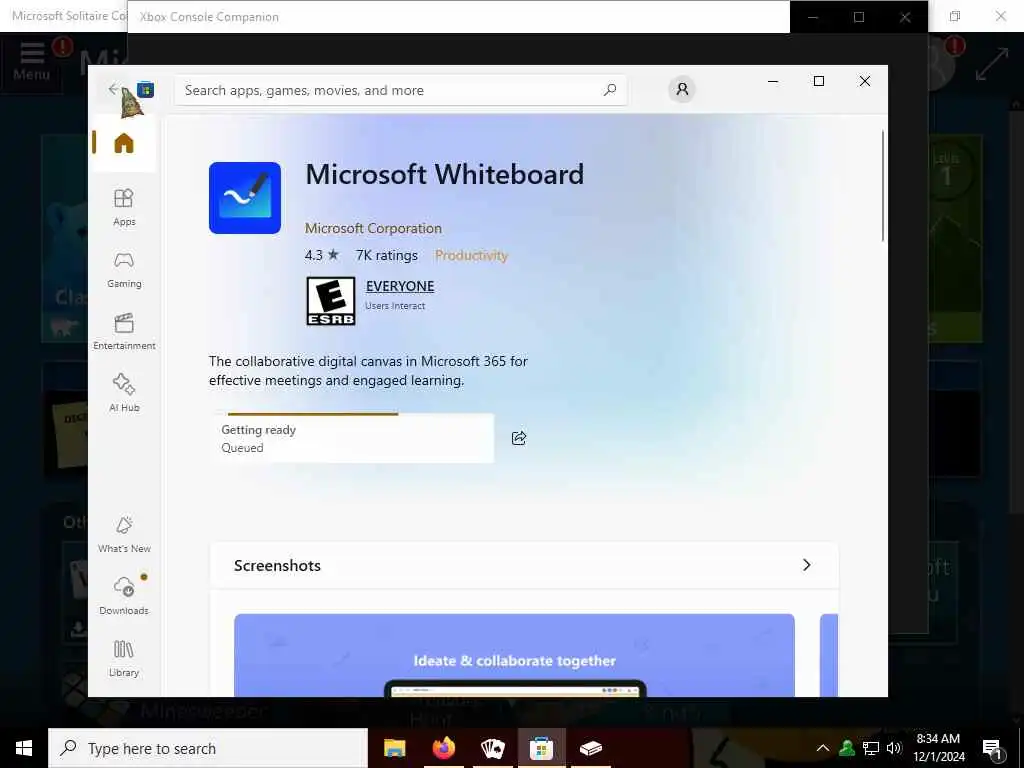Click the ESRB Everyone rating badge
This screenshot has height=768, width=1024.
point(331,301)
